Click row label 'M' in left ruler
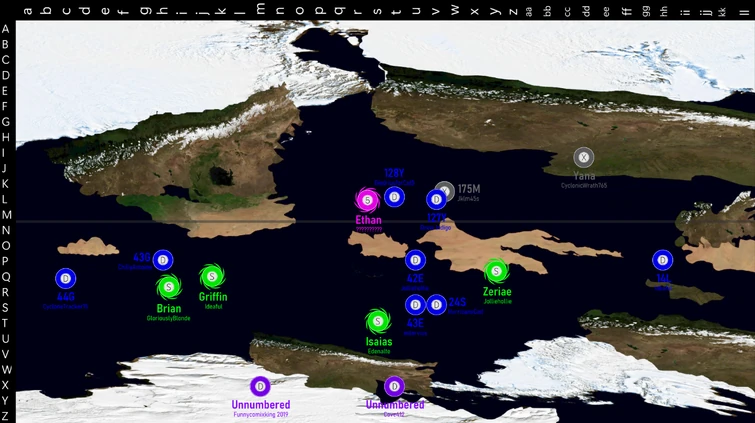 point(6,215)
